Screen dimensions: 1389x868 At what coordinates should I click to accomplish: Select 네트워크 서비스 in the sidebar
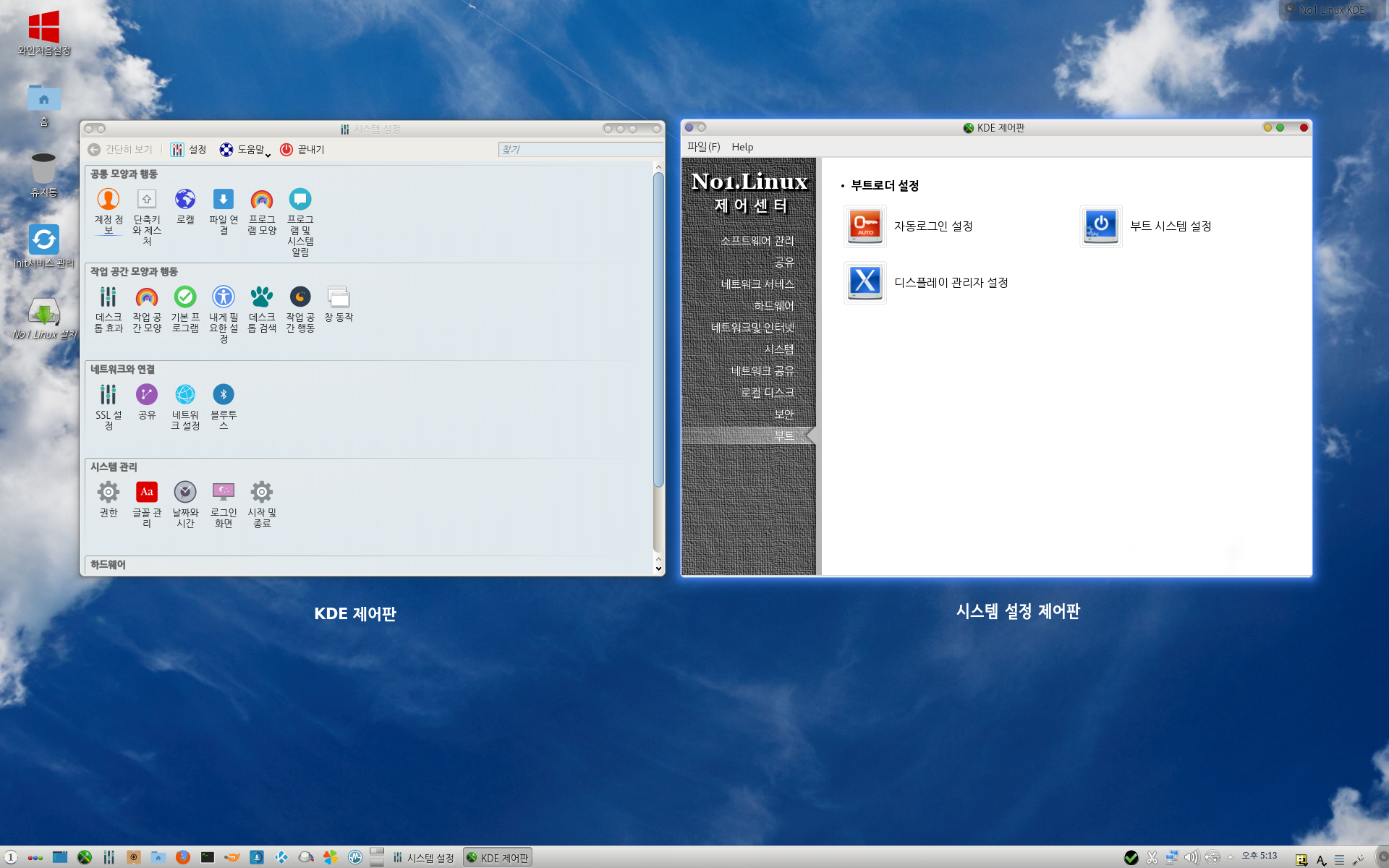coord(757,284)
